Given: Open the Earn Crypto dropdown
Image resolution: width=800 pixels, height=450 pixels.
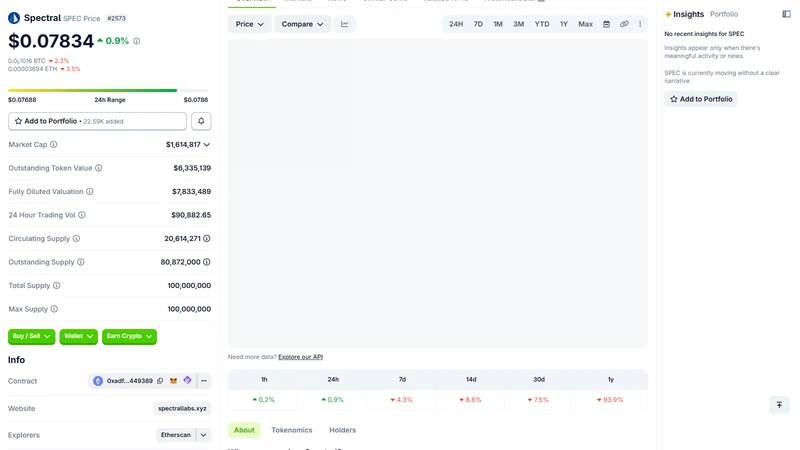Looking at the screenshot, I should coord(130,336).
